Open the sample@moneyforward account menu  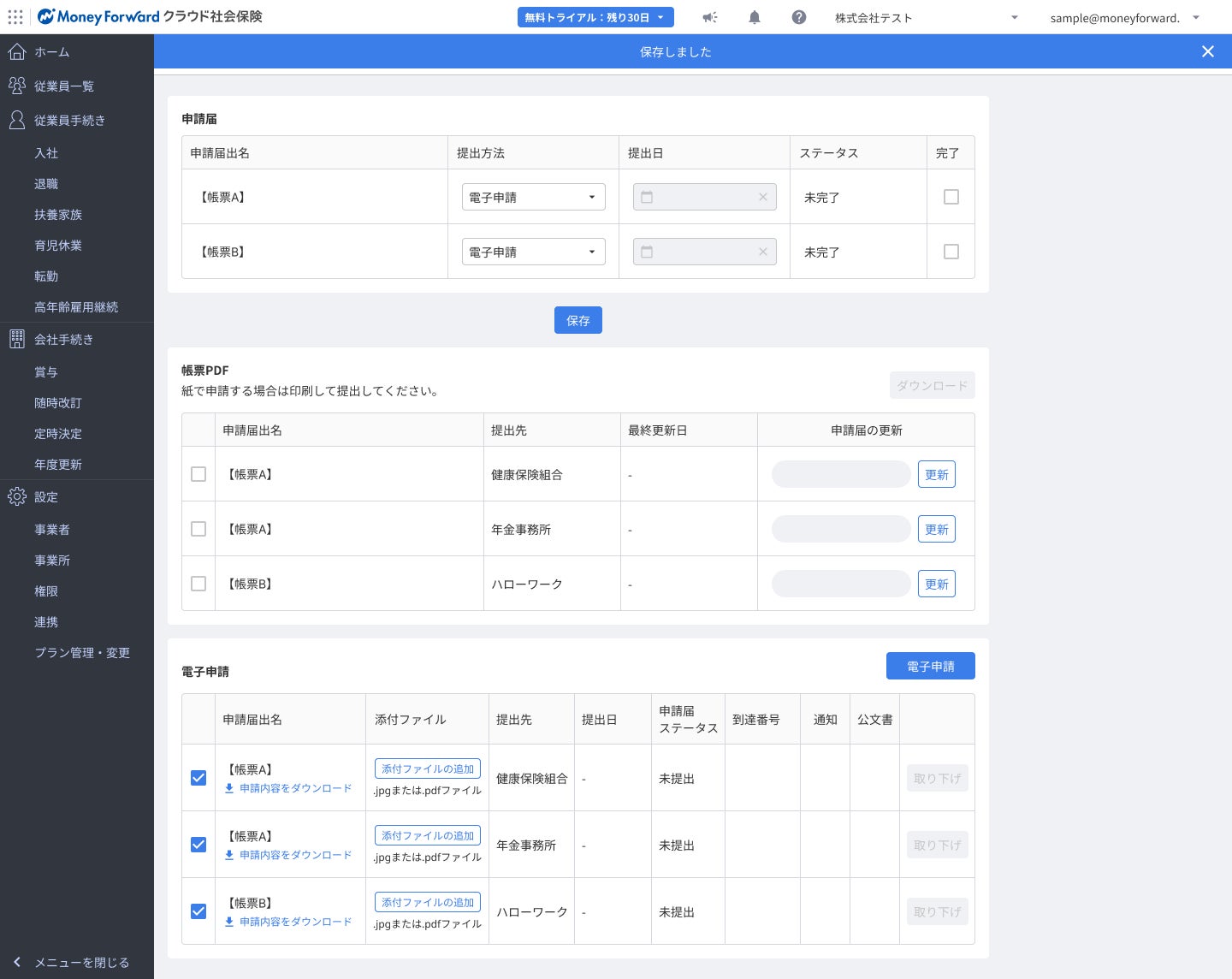[x=1125, y=17]
